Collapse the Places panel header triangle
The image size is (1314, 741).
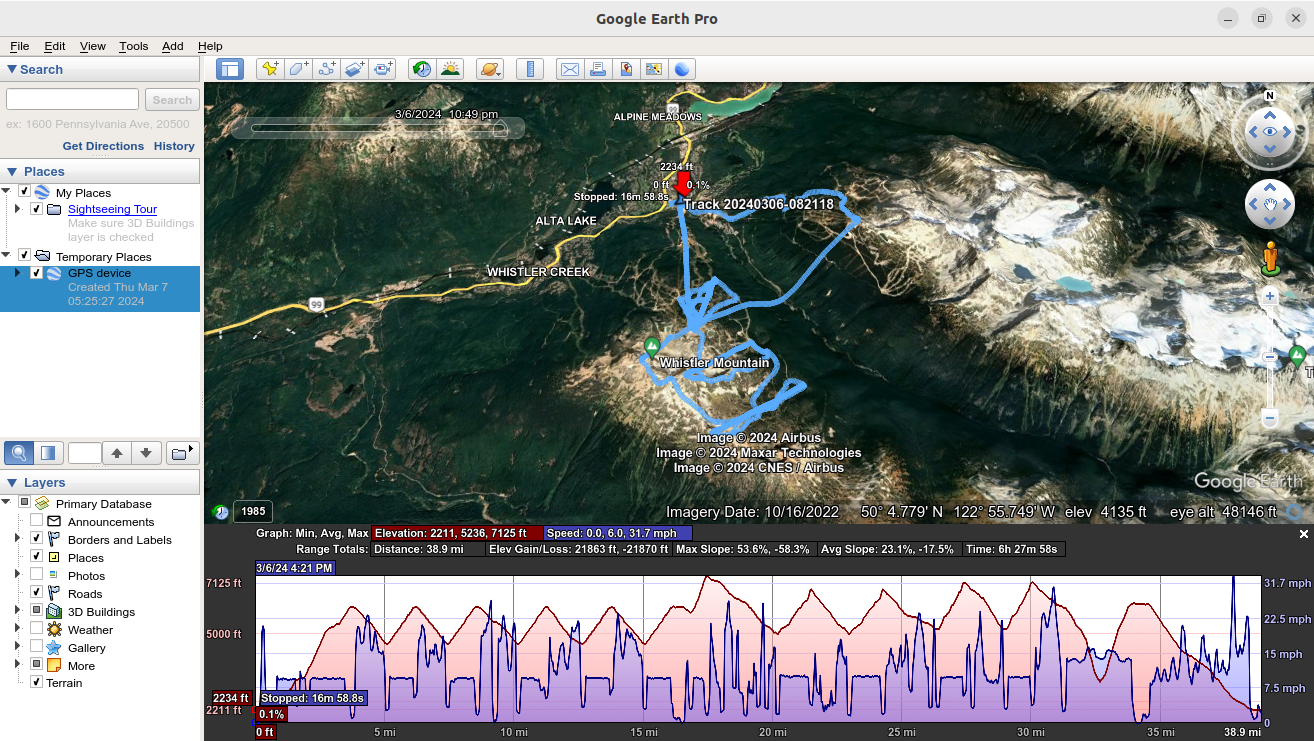pyautogui.click(x=12, y=171)
